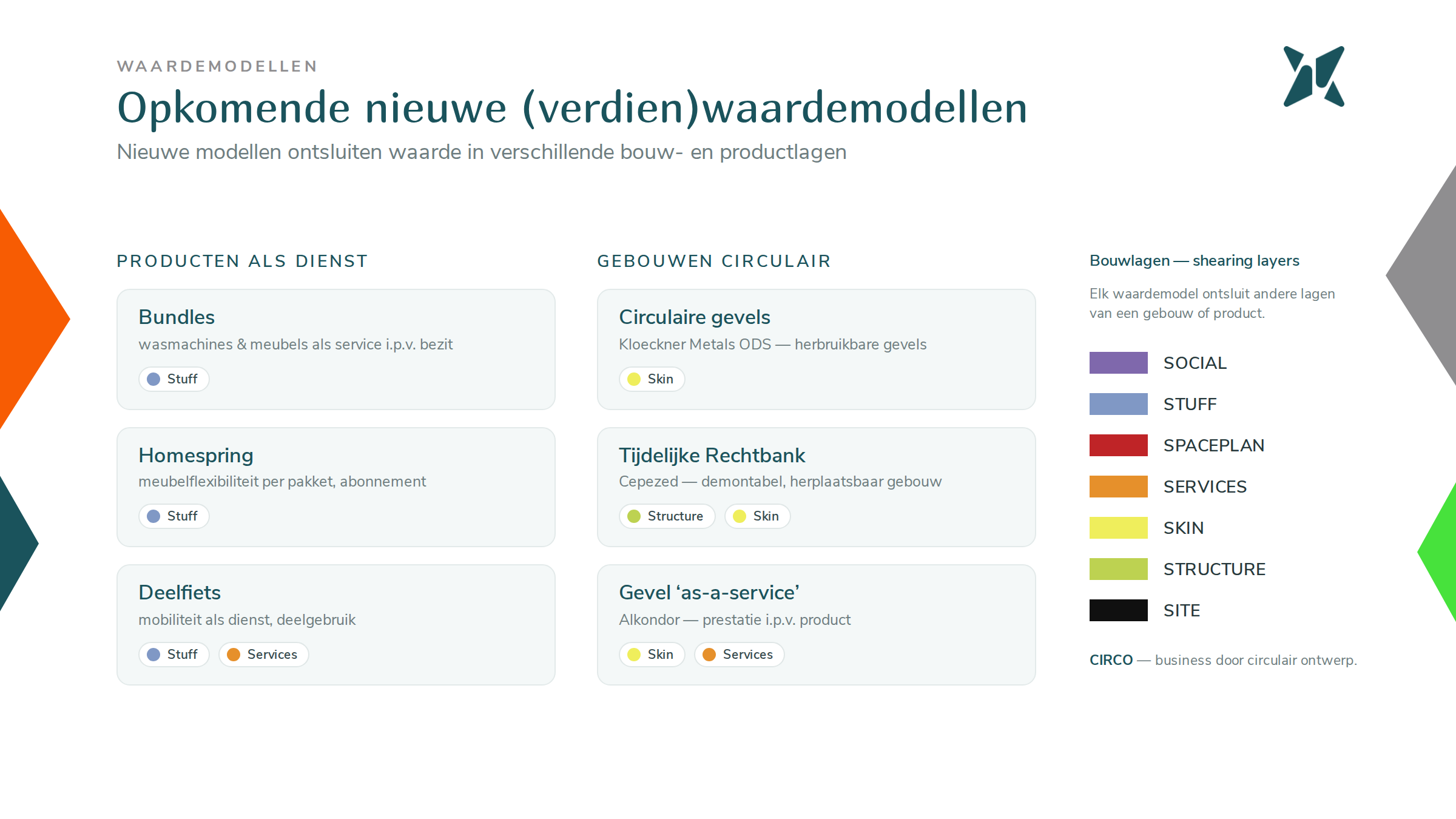Screen dimensions: 1456x819
Task: Select the Skin tag under Circulaire gevels
Action: [x=652, y=379]
